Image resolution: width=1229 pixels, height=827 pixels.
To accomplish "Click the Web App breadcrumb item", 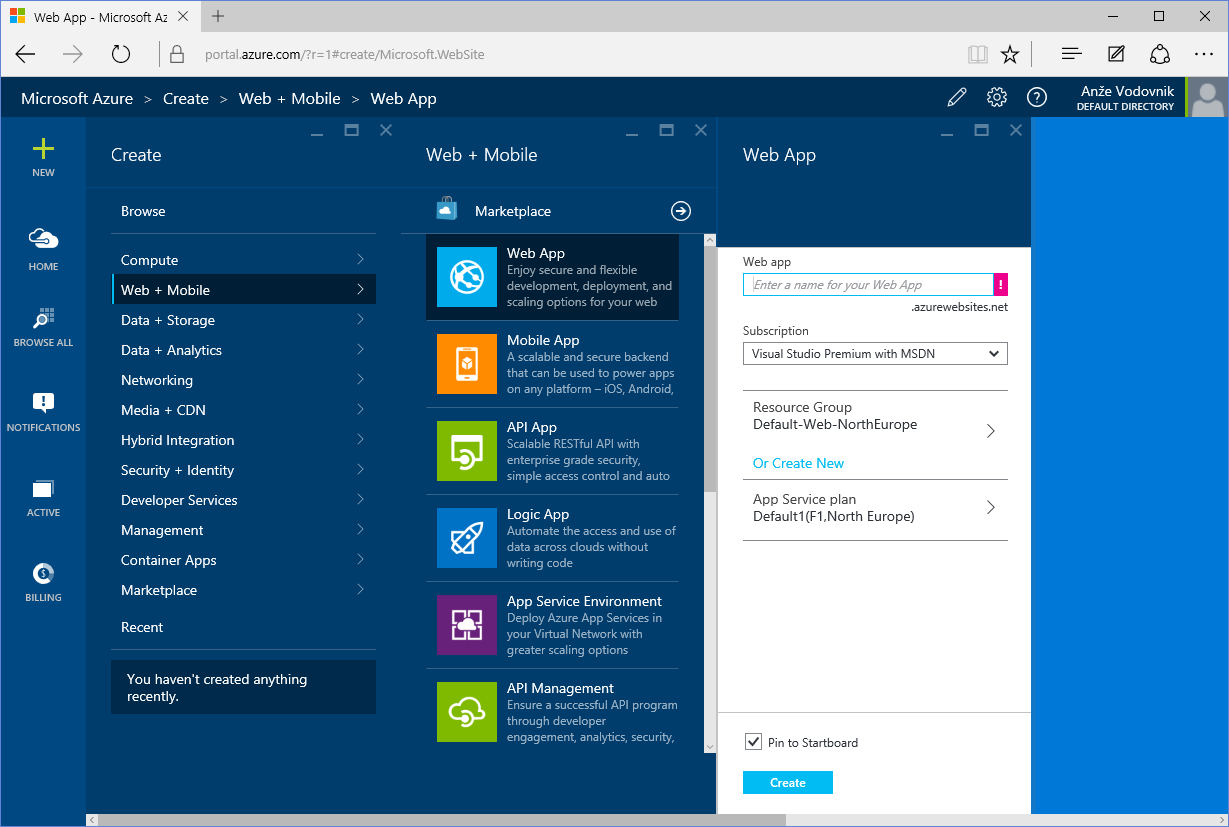I will pyautogui.click(x=403, y=98).
